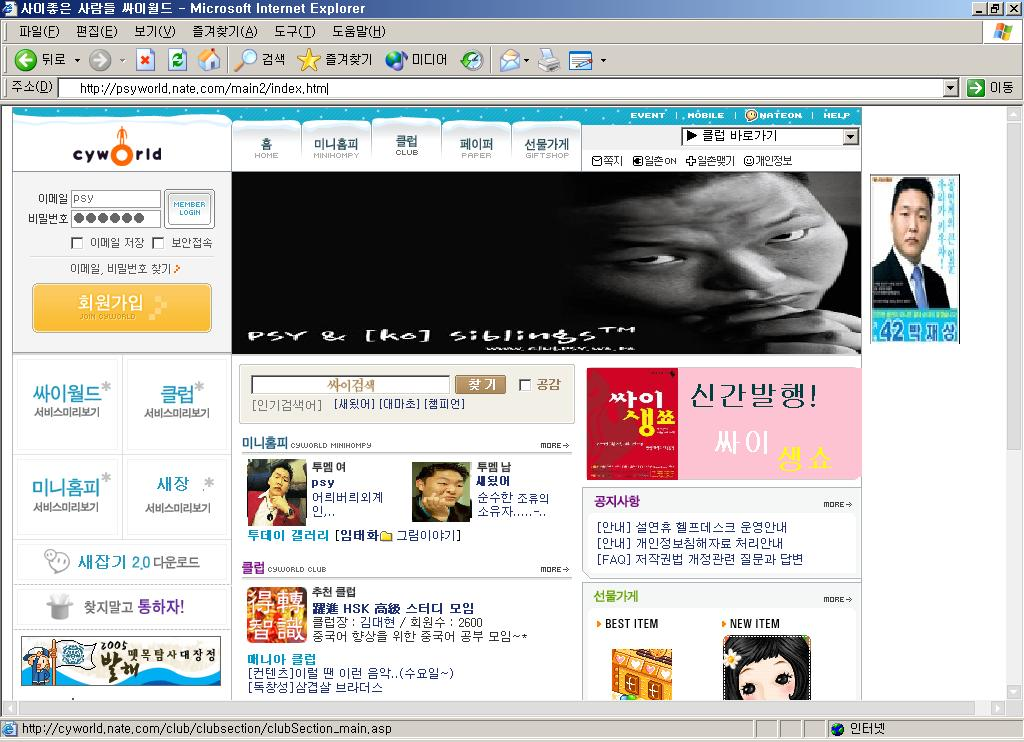Open the 즐겨찾기 star favorites button
This screenshot has width=1024, height=742.
pos(334,60)
